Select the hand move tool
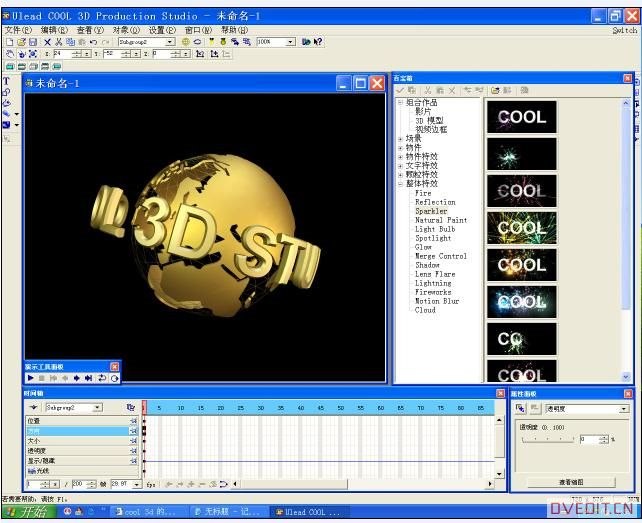Screen dimensions: 642x523 click(10, 54)
